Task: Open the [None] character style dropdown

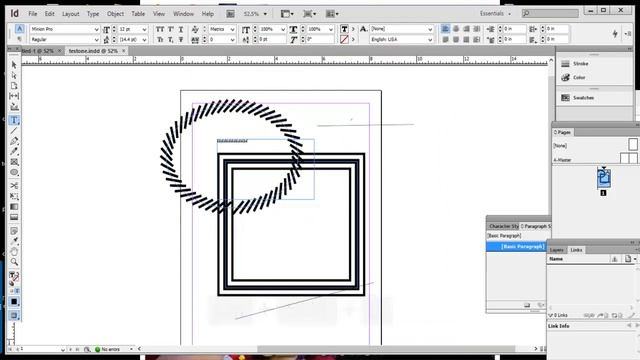Action: tap(430, 29)
